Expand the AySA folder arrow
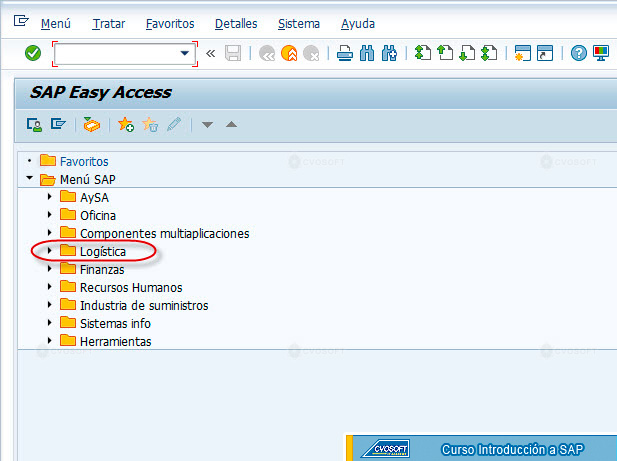Image resolution: width=617 pixels, height=461 pixels. pos(50,196)
